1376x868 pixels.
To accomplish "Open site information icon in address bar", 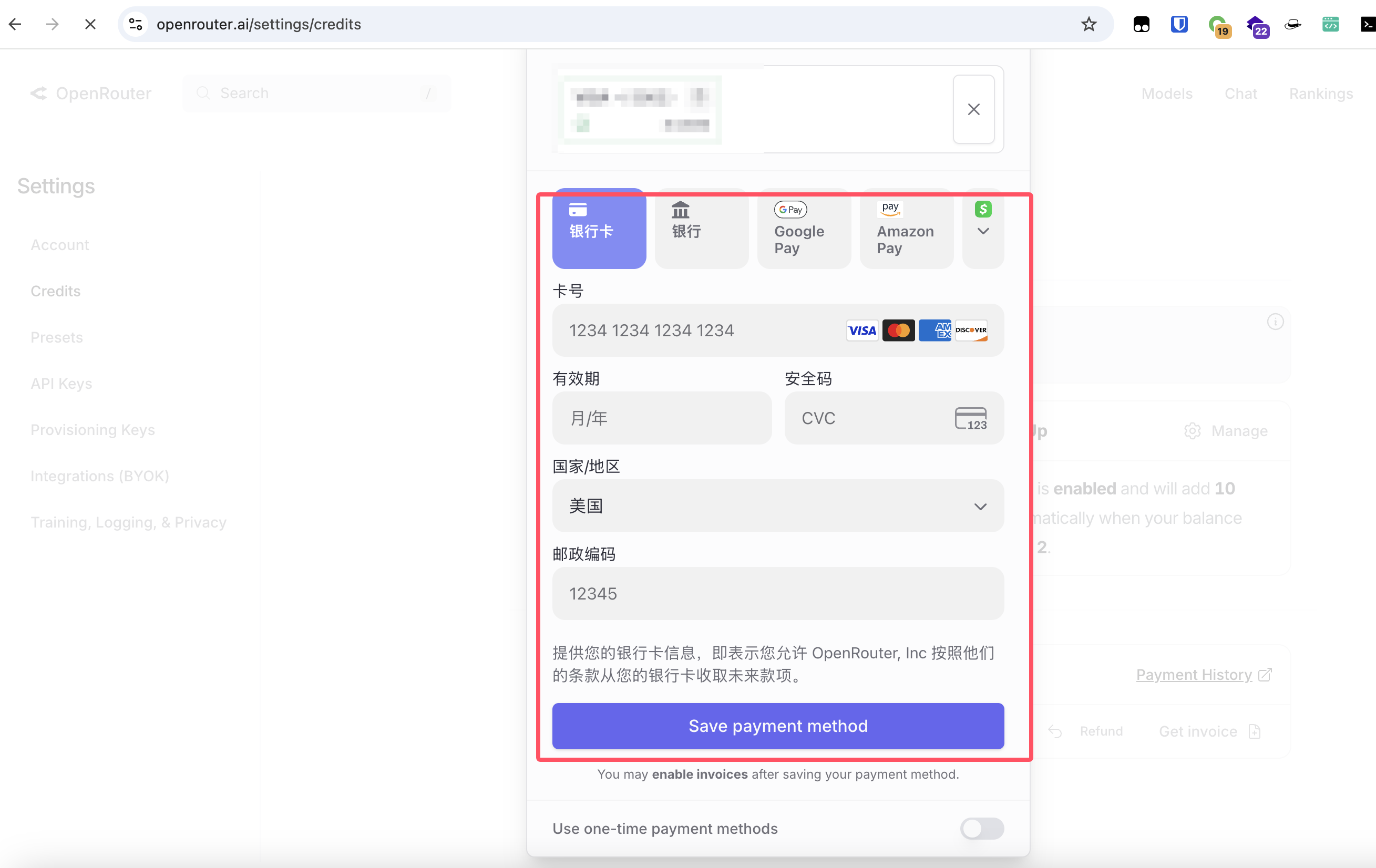I will pyautogui.click(x=136, y=24).
